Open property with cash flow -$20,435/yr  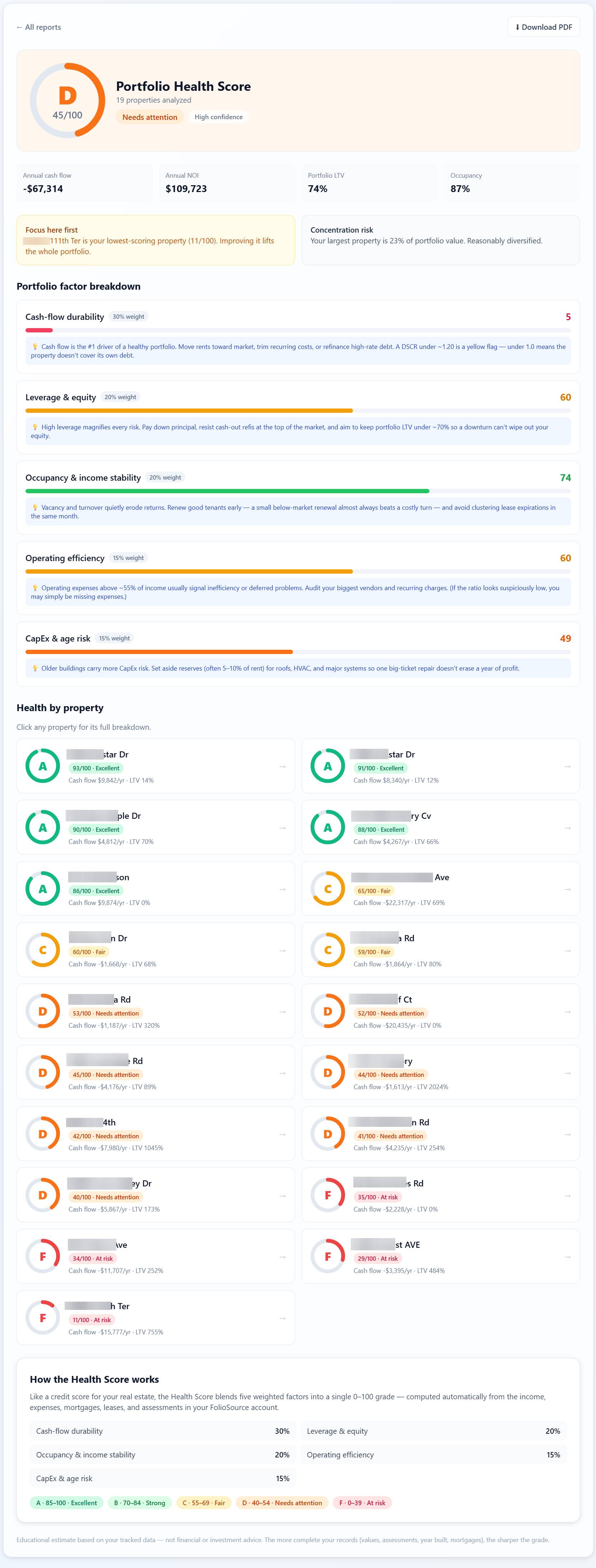[x=440, y=1011]
